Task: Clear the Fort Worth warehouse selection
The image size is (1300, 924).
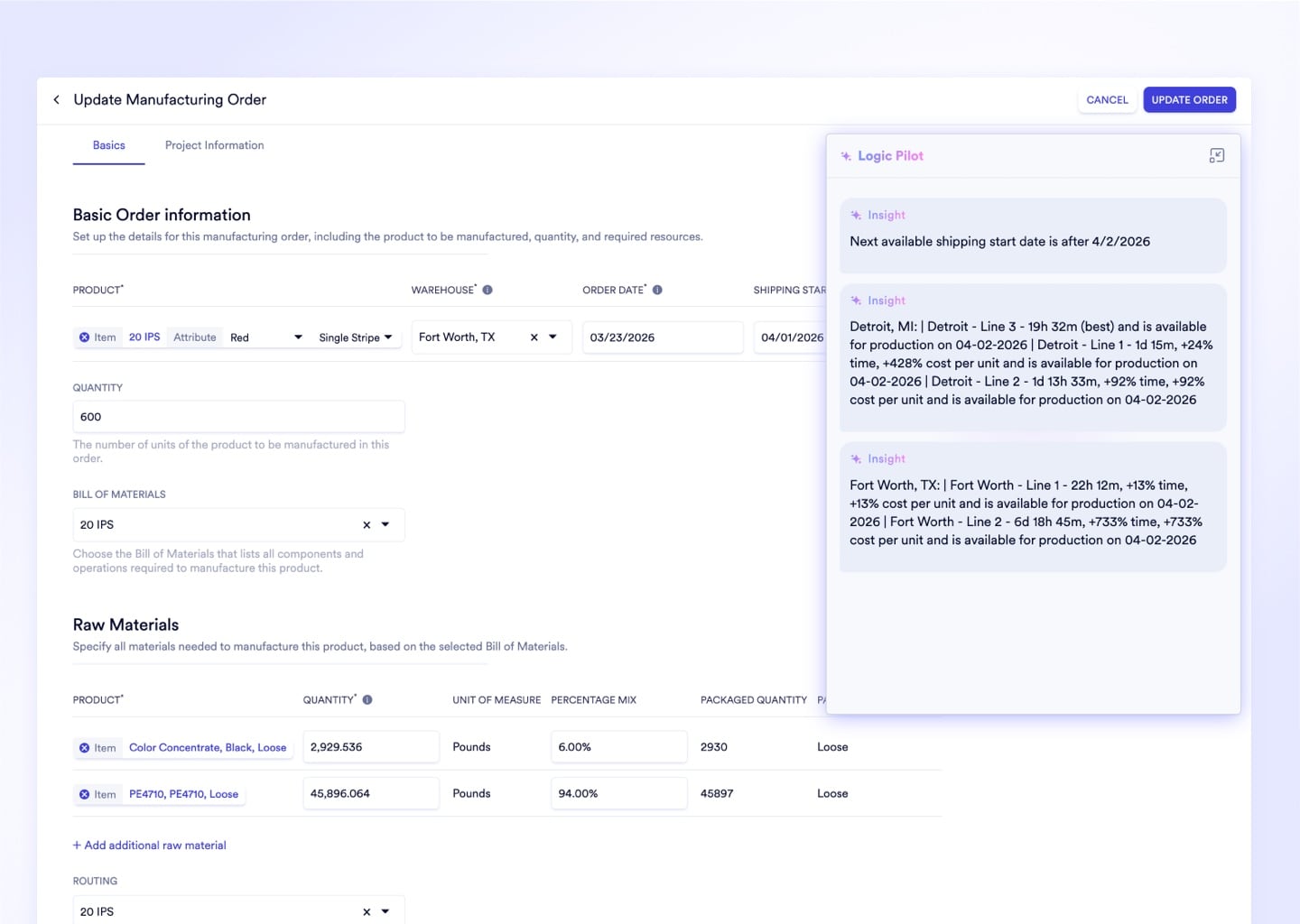Action: 532,337
